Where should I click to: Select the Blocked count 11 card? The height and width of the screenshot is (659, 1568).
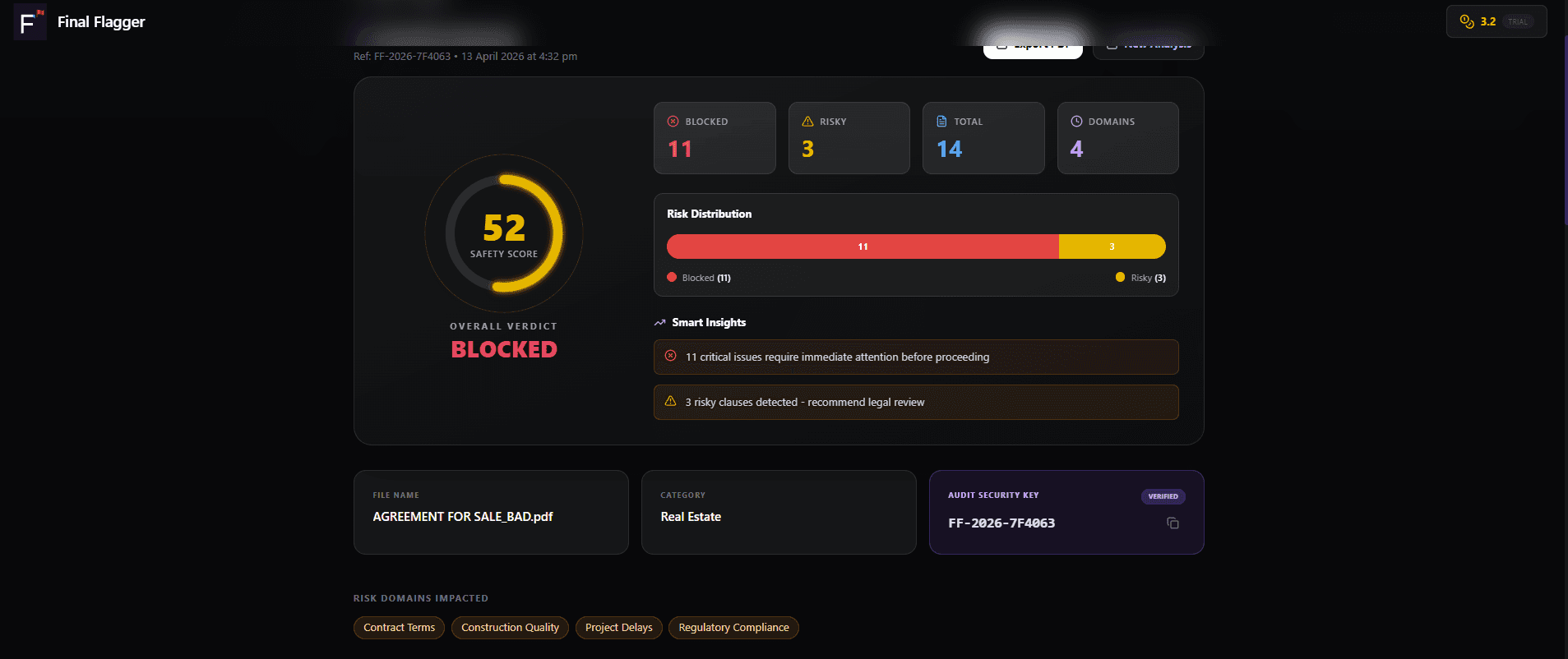tap(715, 138)
